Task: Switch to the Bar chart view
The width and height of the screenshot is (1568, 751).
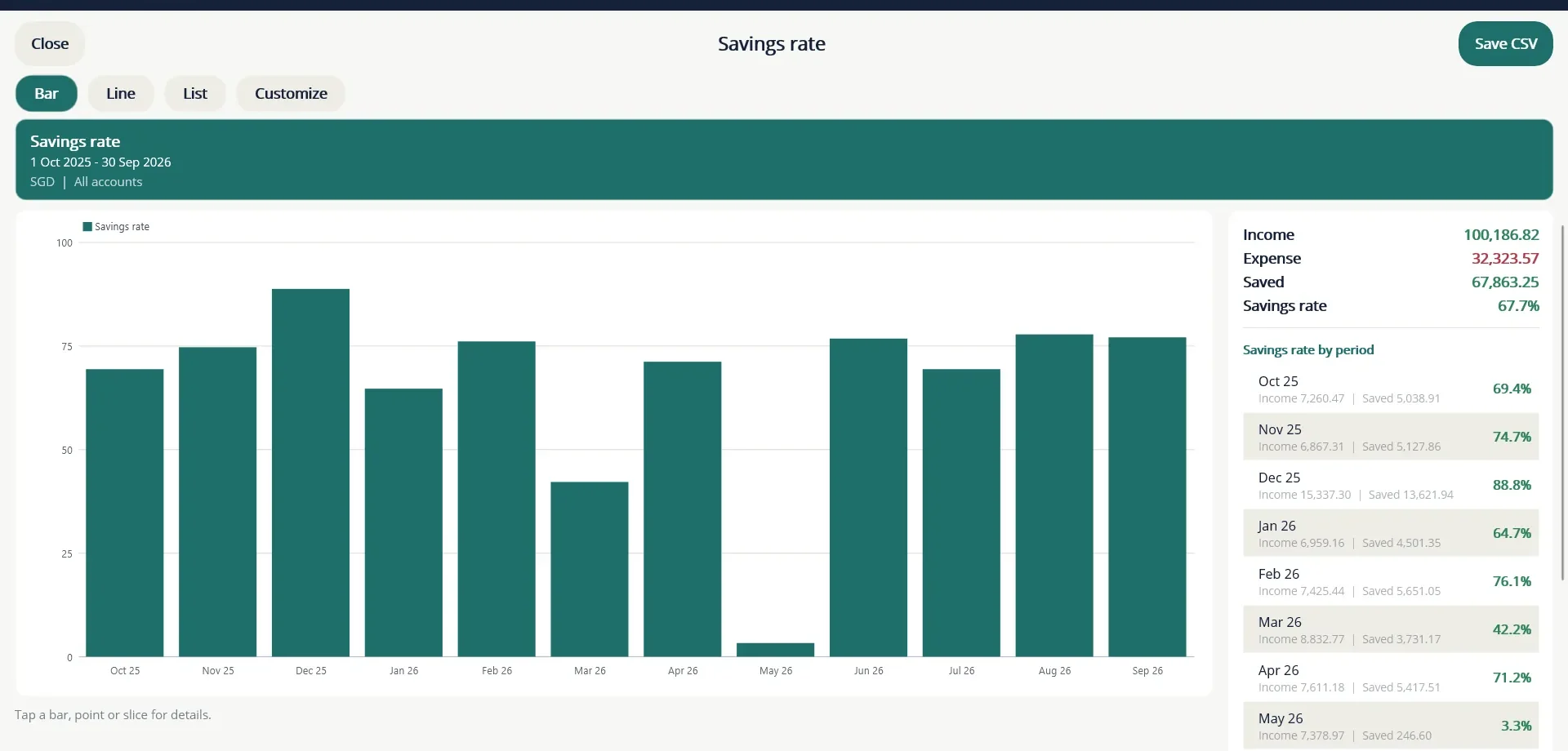Action: click(x=47, y=94)
